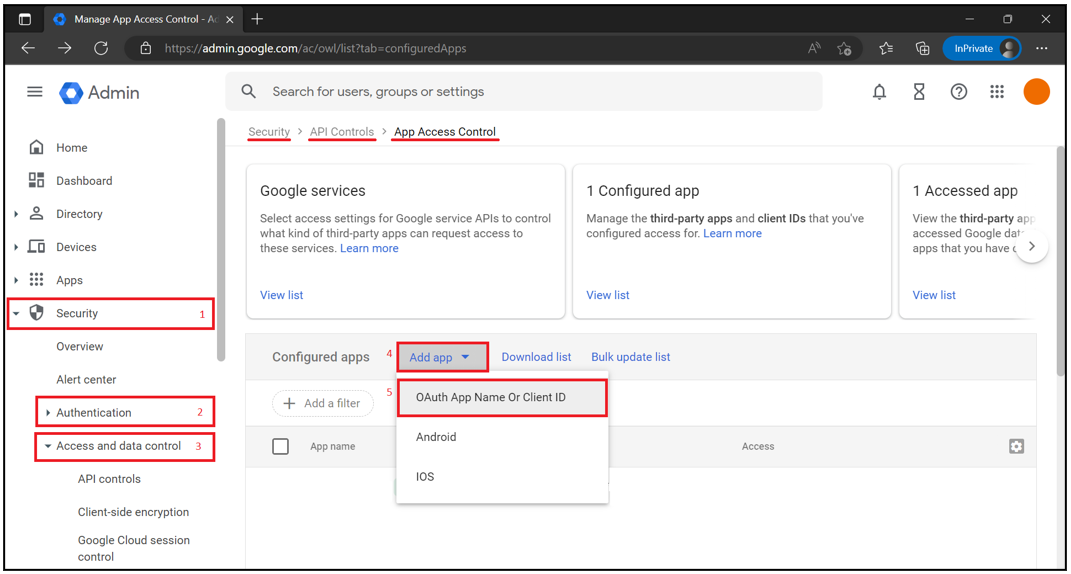Screen dimensions: 1071x574
Task: Click the site lock icon in address bar
Action: pyautogui.click(x=145, y=49)
